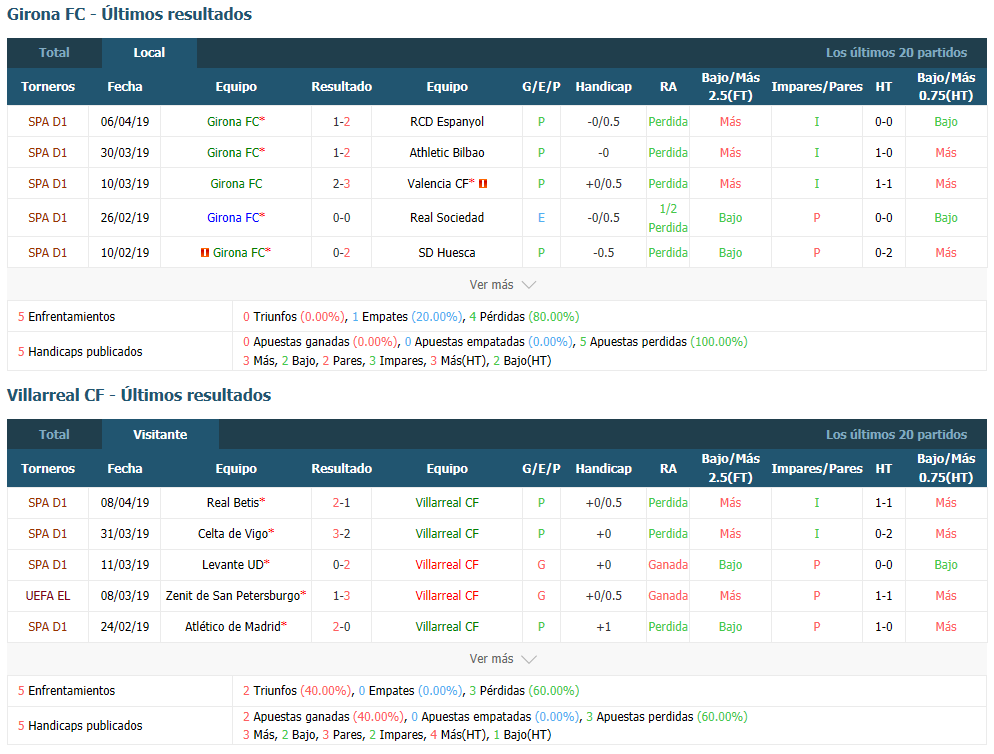The image size is (994, 754).
Task: Click the date 11/03/19
Action: 125,565
